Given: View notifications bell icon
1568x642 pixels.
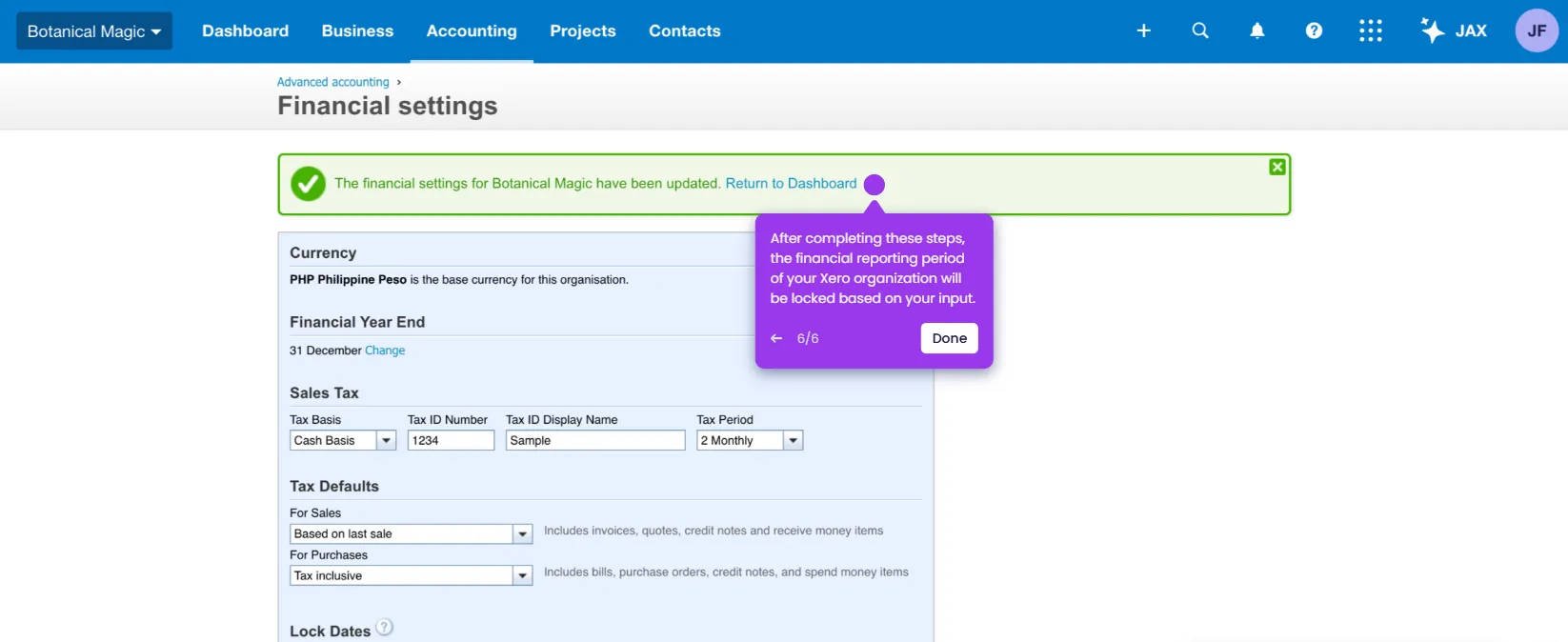Looking at the screenshot, I should tap(1257, 31).
